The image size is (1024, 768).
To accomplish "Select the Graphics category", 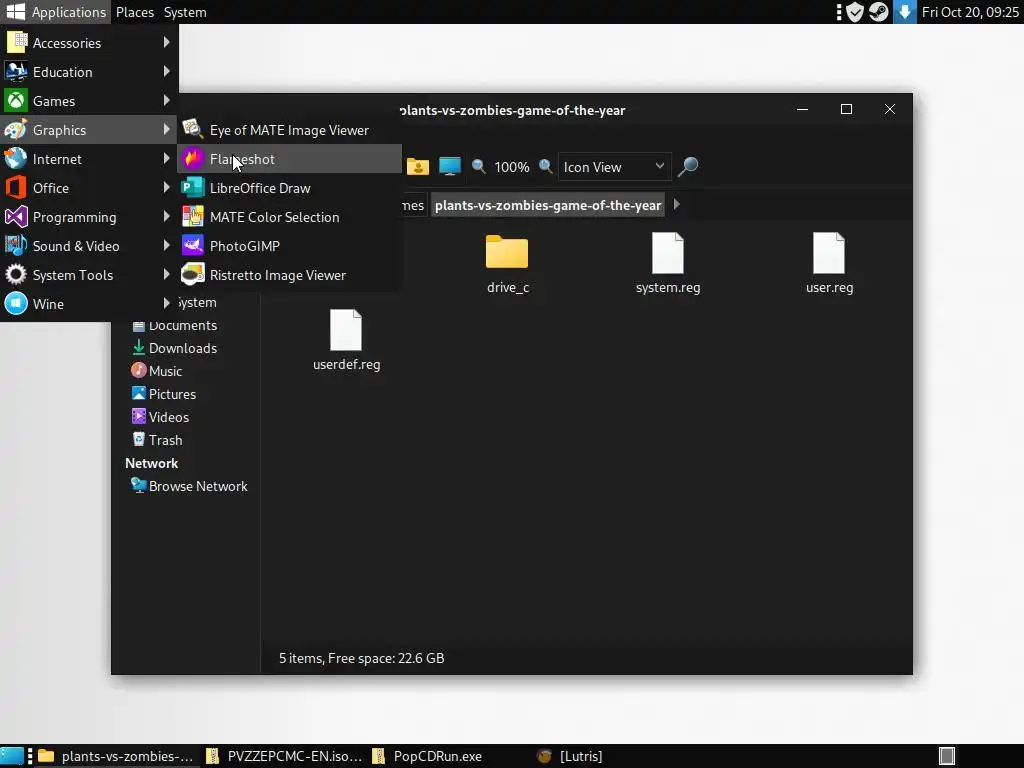I will [x=89, y=130].
